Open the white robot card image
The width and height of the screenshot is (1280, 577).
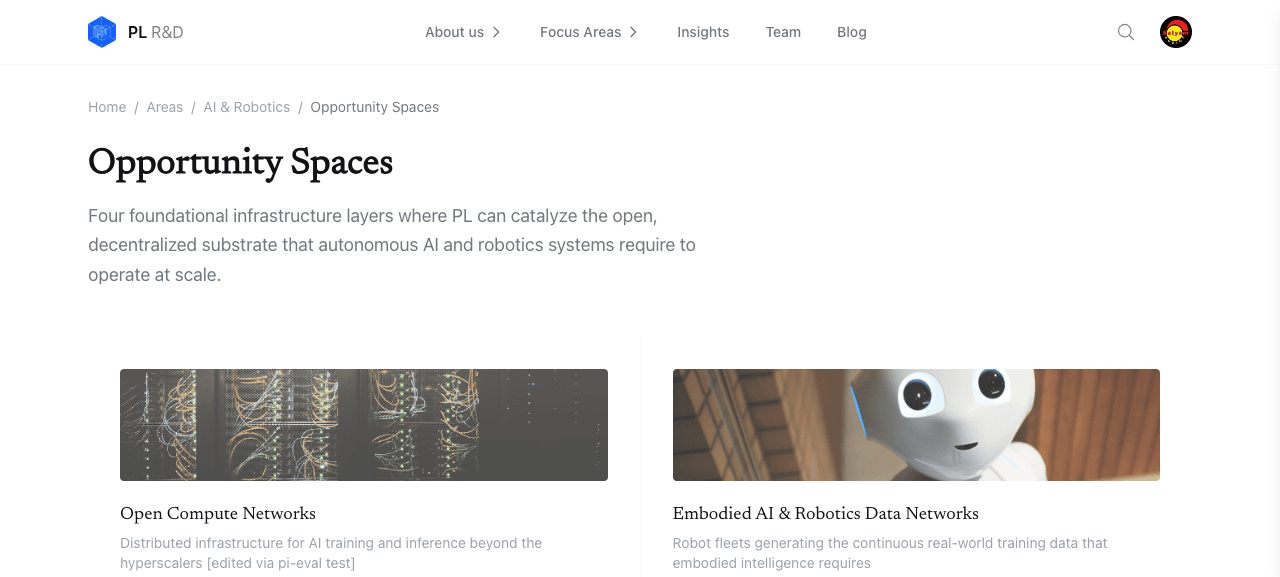(x=916, y=425)
